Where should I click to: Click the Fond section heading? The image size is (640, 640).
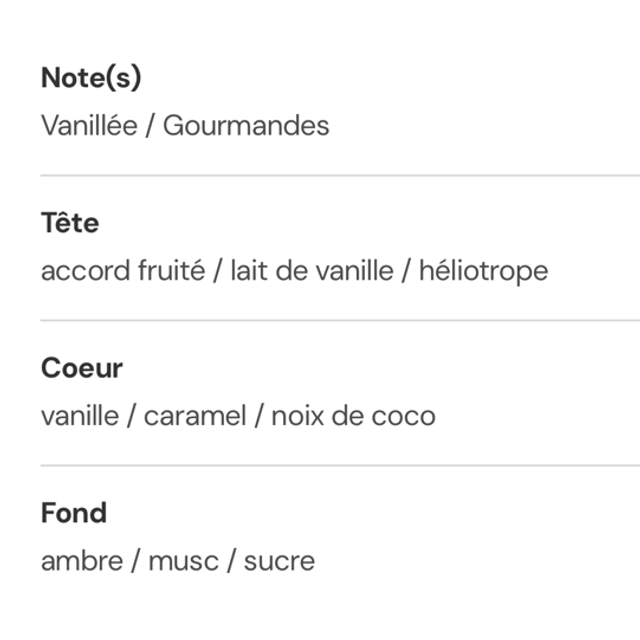pyautogui.click(x=74, y=512)
